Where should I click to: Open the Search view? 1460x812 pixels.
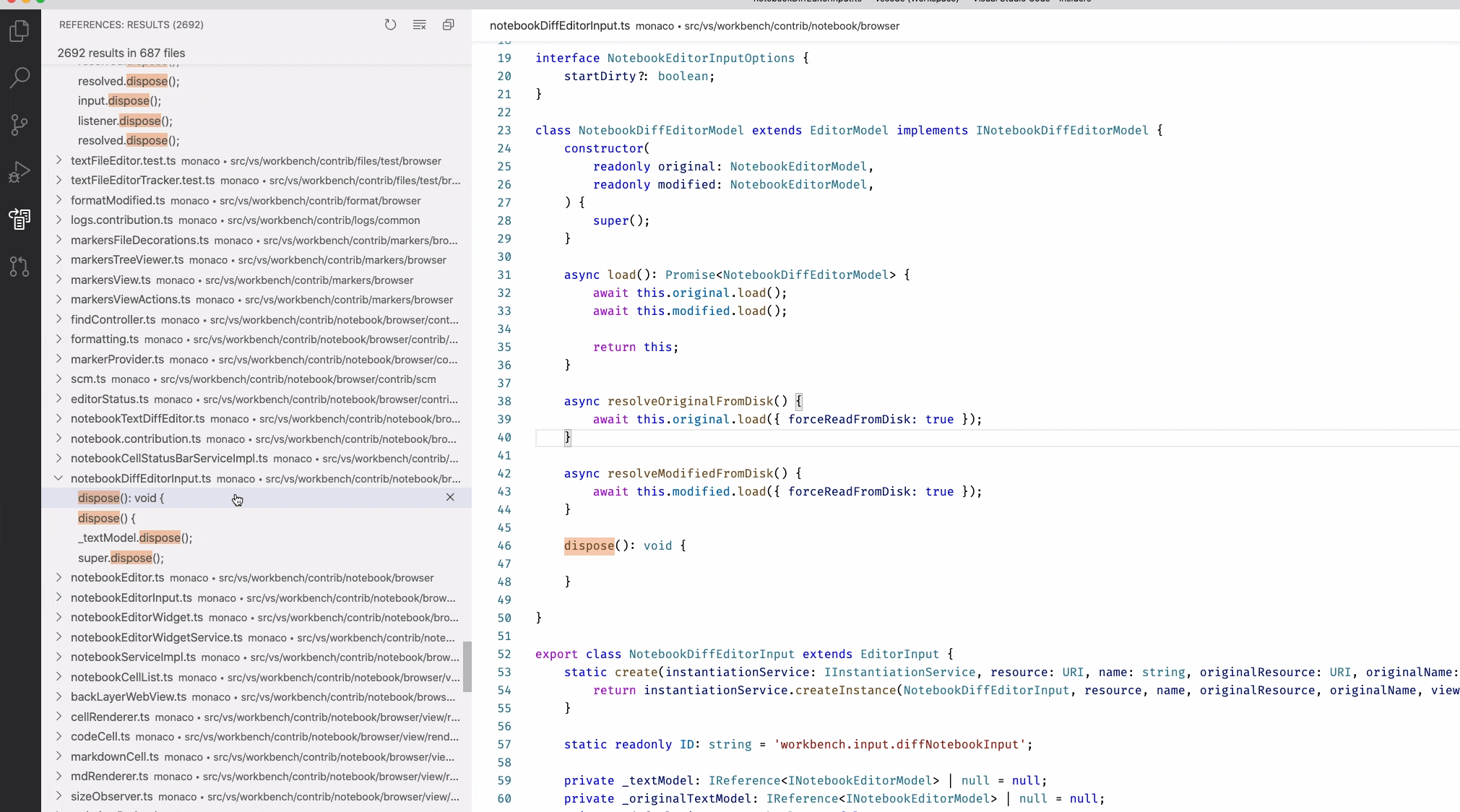pos(20,77)
